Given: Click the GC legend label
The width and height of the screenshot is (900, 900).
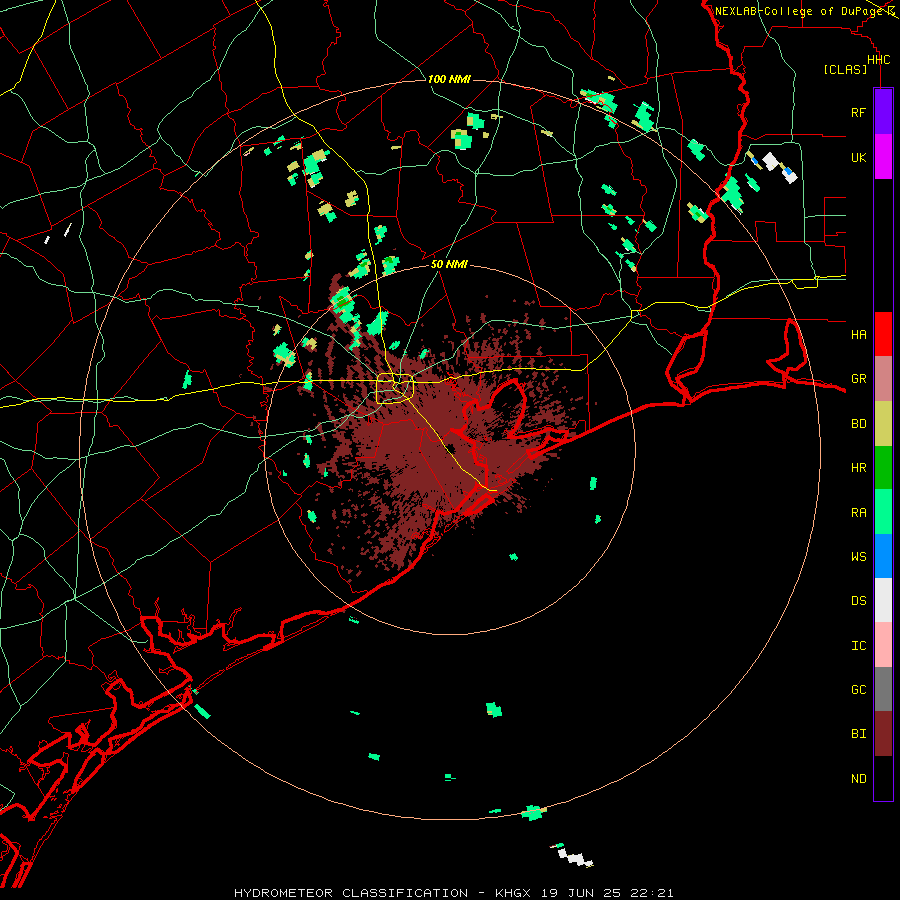Looking at the screenshot, I should coord(859,689).
